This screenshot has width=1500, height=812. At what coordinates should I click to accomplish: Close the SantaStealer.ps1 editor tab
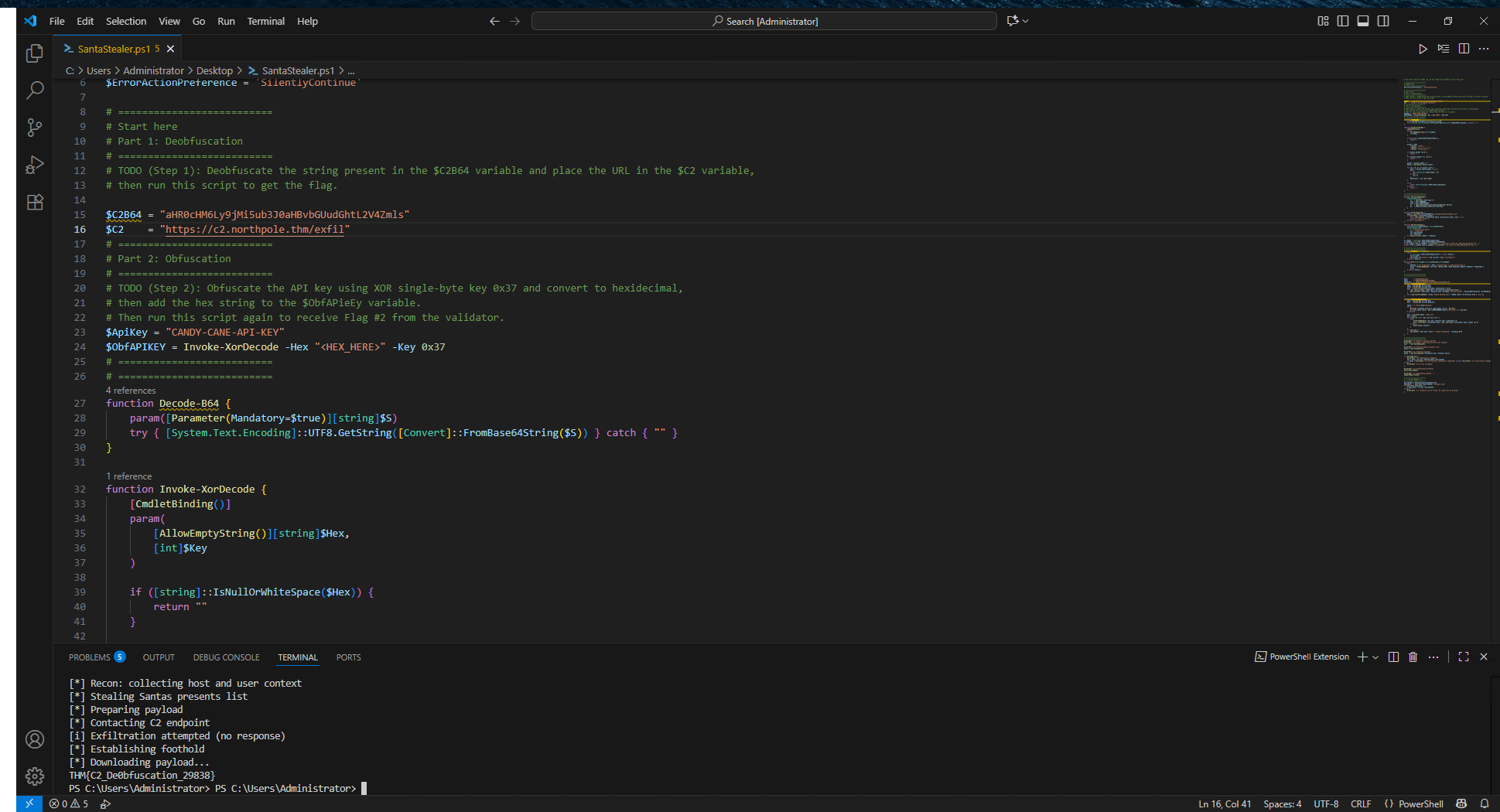[x=170, y=49]
